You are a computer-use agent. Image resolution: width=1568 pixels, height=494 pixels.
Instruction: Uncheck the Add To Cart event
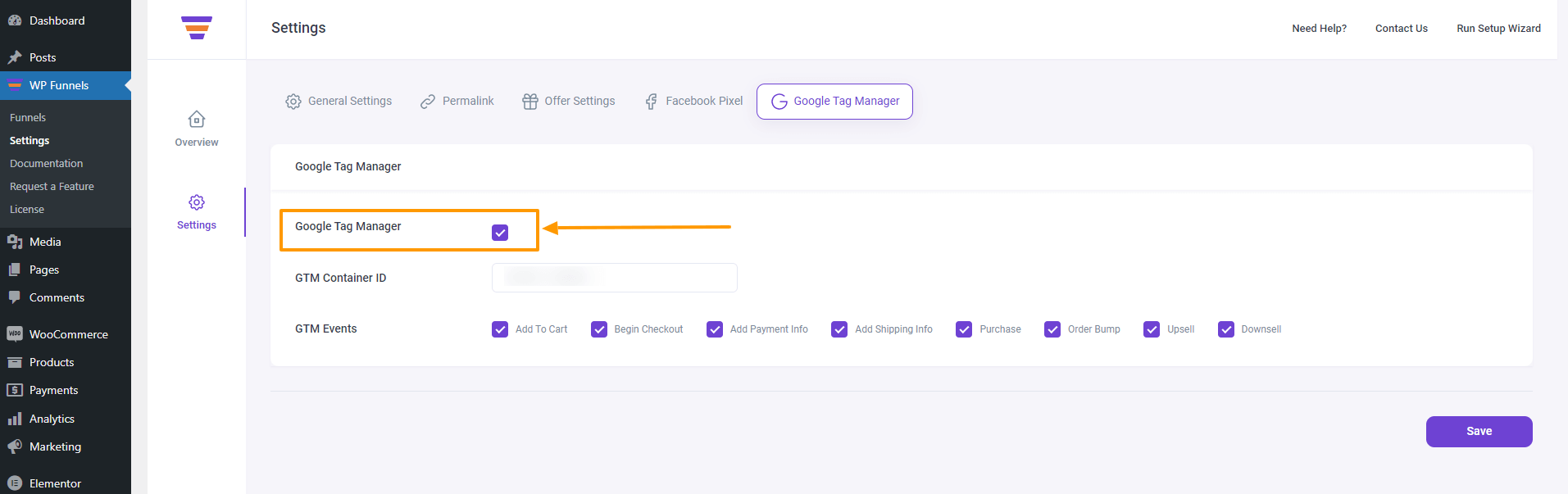pyautogui.click(x=500, y=329)
